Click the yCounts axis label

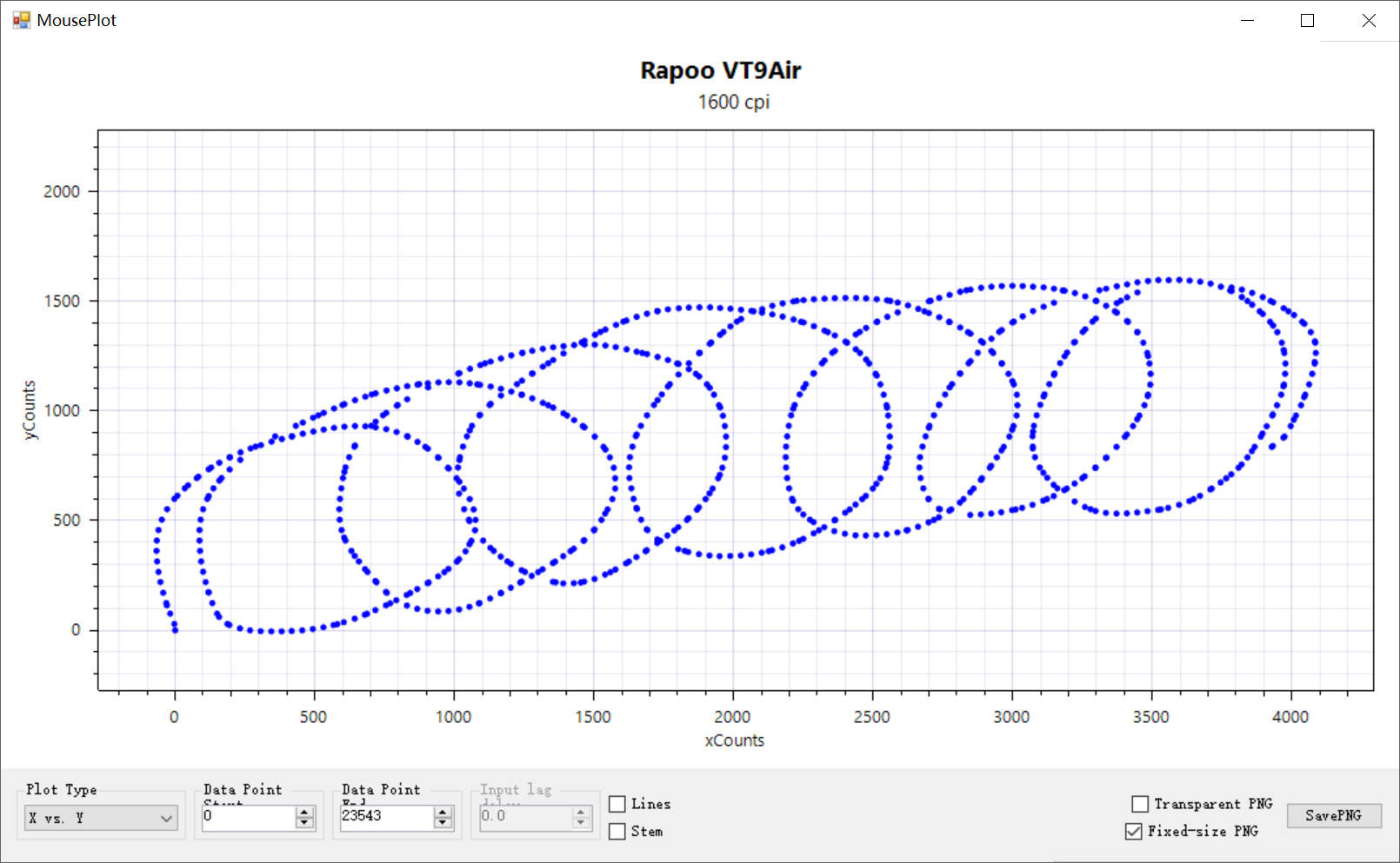pyautogui.click(x=30, y=410)
